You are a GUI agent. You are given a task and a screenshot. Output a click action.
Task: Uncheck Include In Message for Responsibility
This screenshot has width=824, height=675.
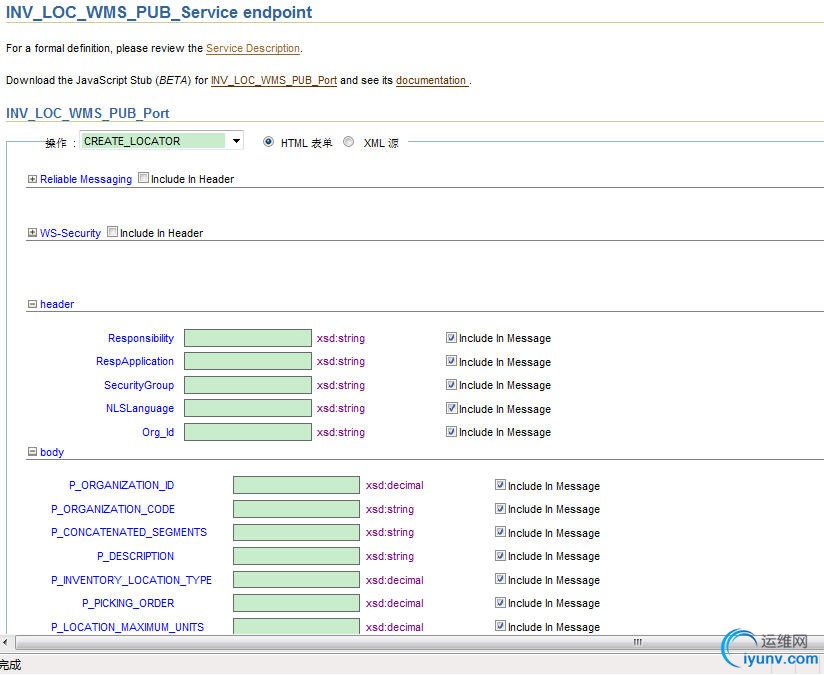[451, 338]
